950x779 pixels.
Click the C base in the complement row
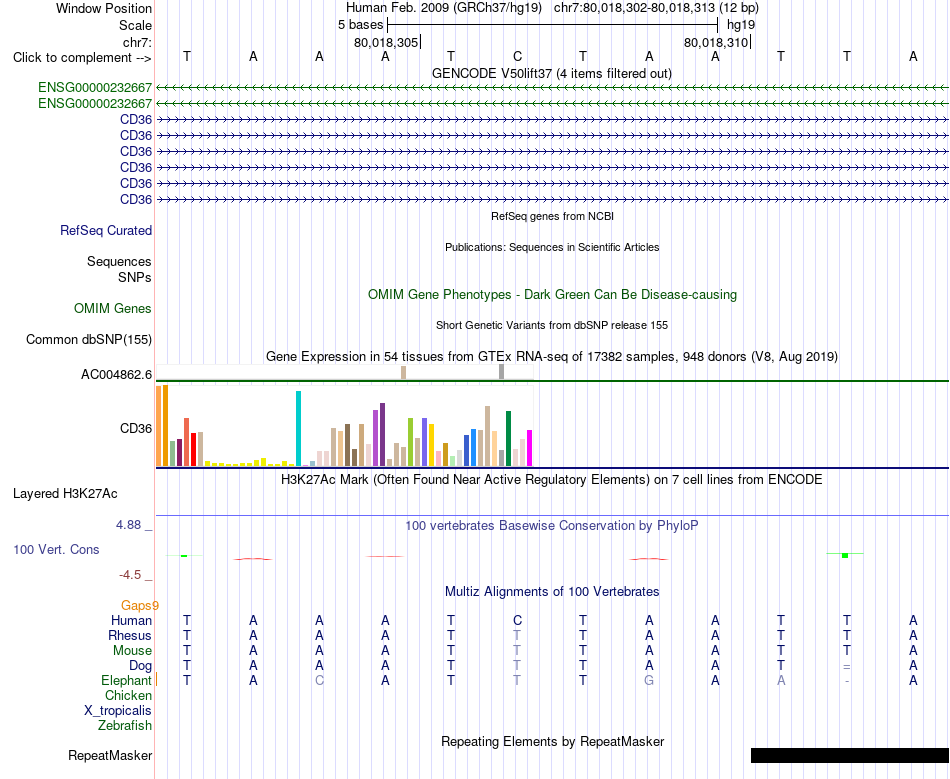pos(517,56)
